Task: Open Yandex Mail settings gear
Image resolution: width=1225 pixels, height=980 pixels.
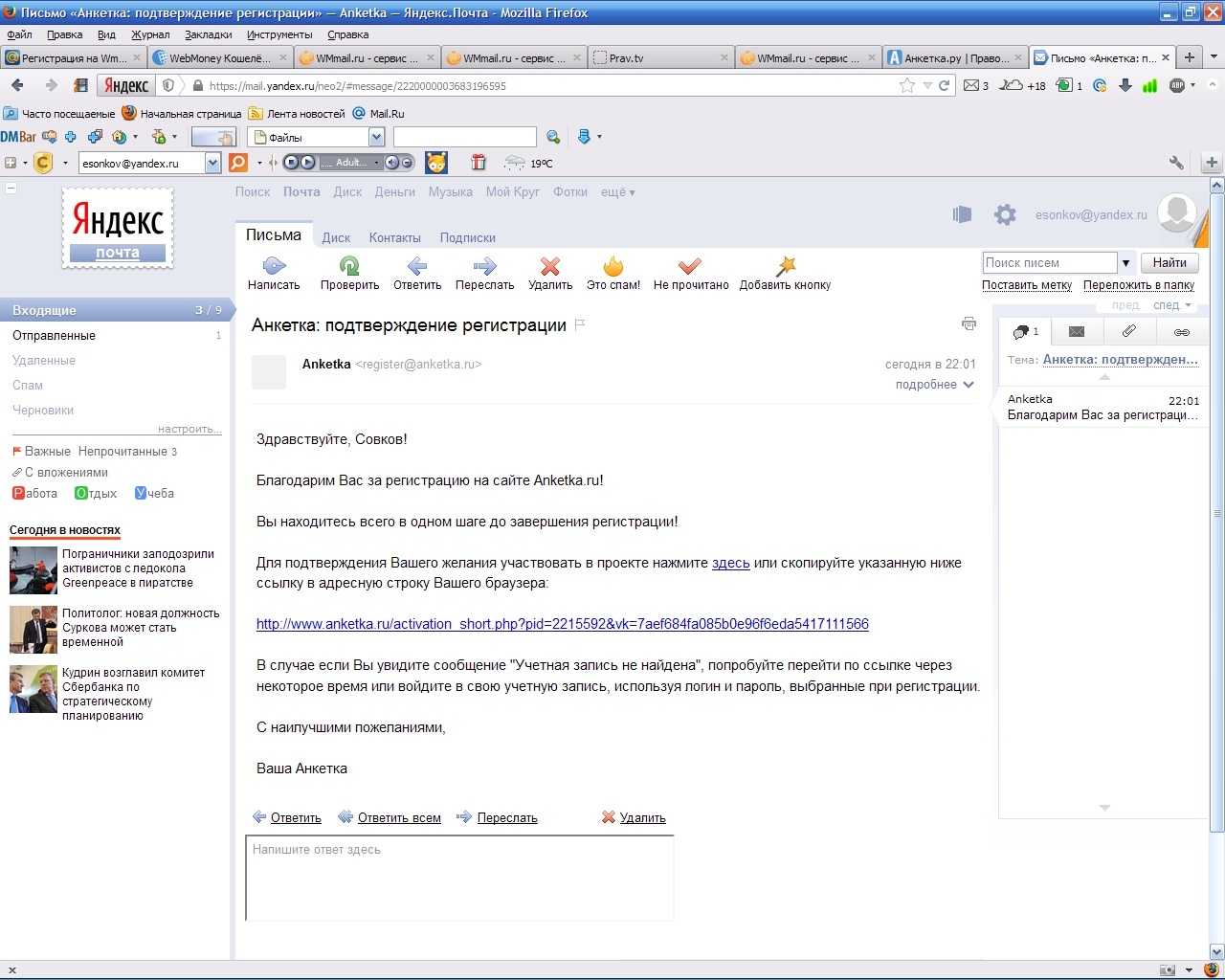Action: [1005, 214]
